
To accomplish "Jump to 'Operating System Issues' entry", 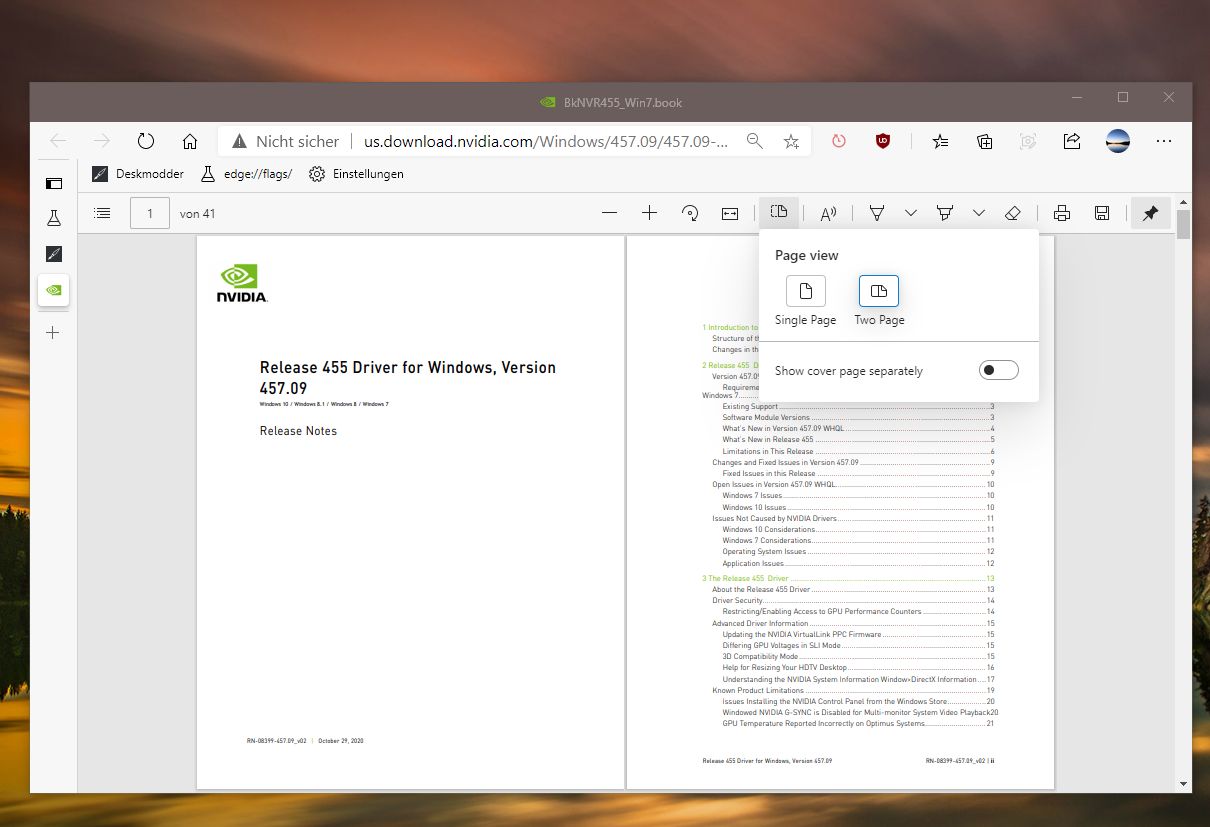I will [x=858, y=551].
